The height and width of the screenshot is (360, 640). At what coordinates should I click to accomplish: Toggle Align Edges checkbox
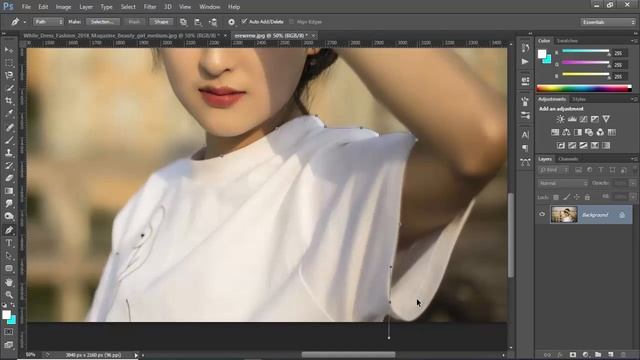291,22
